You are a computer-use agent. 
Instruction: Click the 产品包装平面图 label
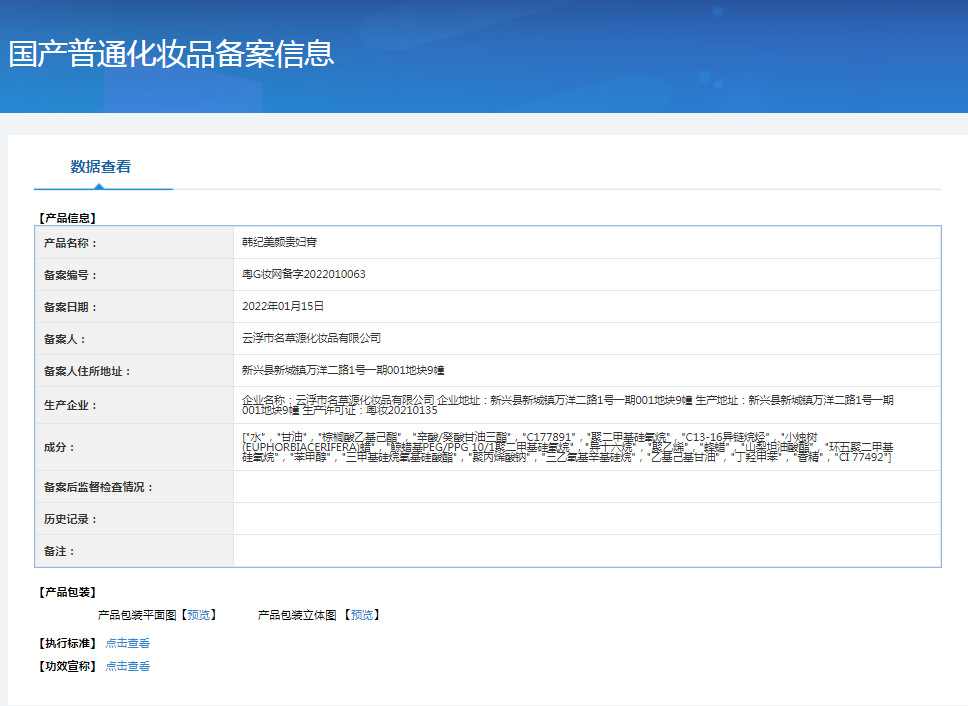pyautogui.click(x=137, y=615)
